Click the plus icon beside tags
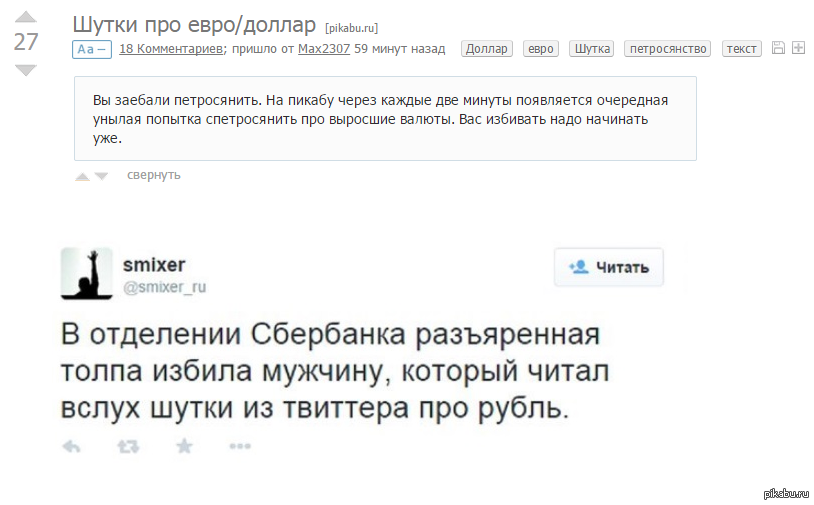This screenshot has height=505, width=814. pyautogui.click(x=798, y=48)
